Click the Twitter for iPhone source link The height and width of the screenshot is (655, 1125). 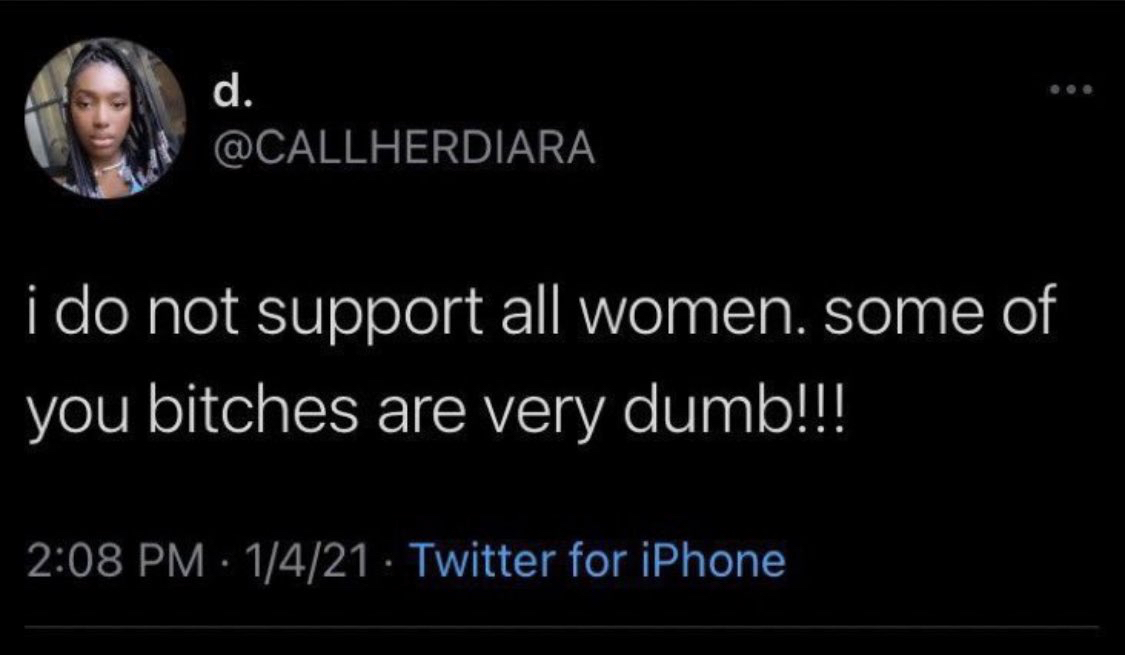tap(597, 560)
